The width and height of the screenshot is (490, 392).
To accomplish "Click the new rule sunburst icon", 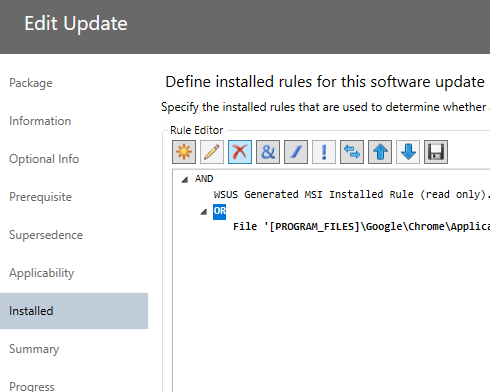I will [x=184, y=152].
